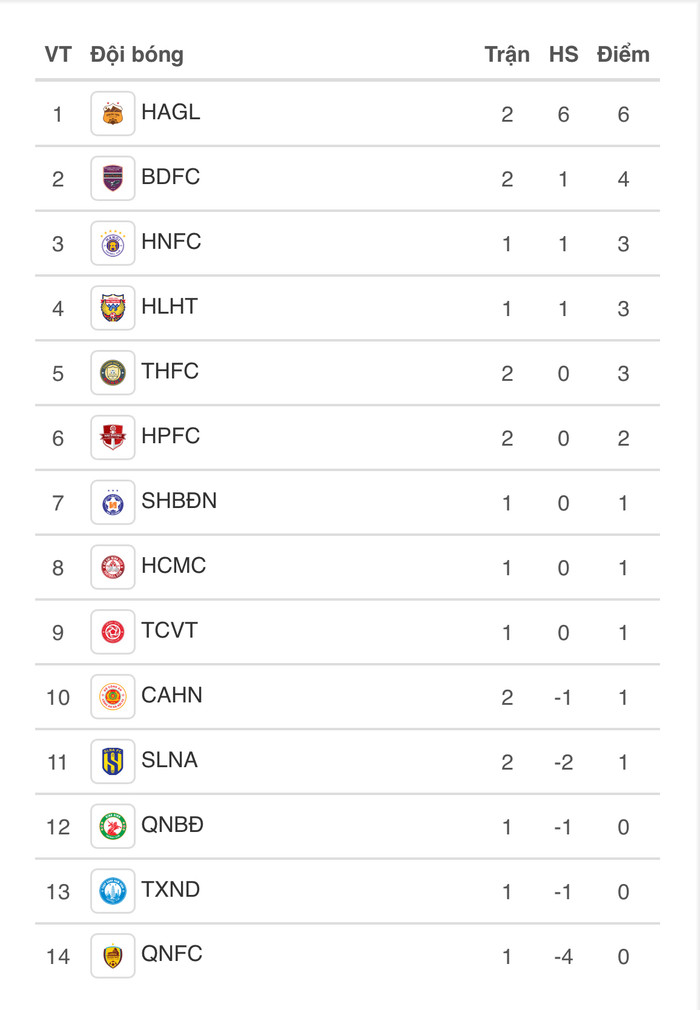
Task: Click the TCVT club logo
Action: coord(113,632)
